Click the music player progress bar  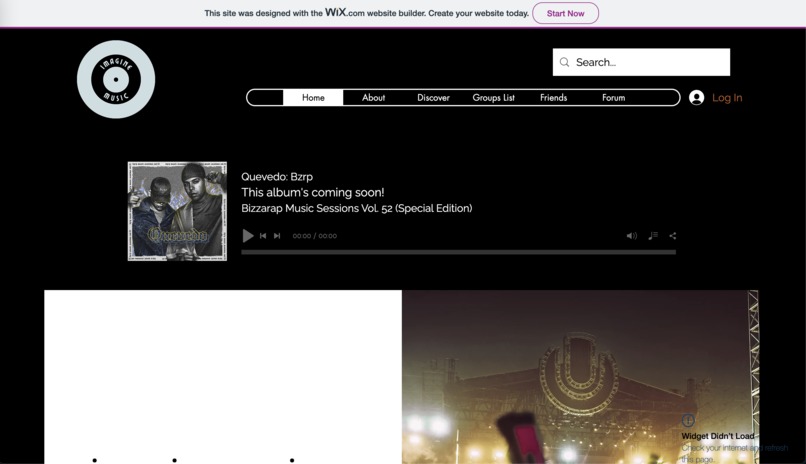[x=459, y=252]
